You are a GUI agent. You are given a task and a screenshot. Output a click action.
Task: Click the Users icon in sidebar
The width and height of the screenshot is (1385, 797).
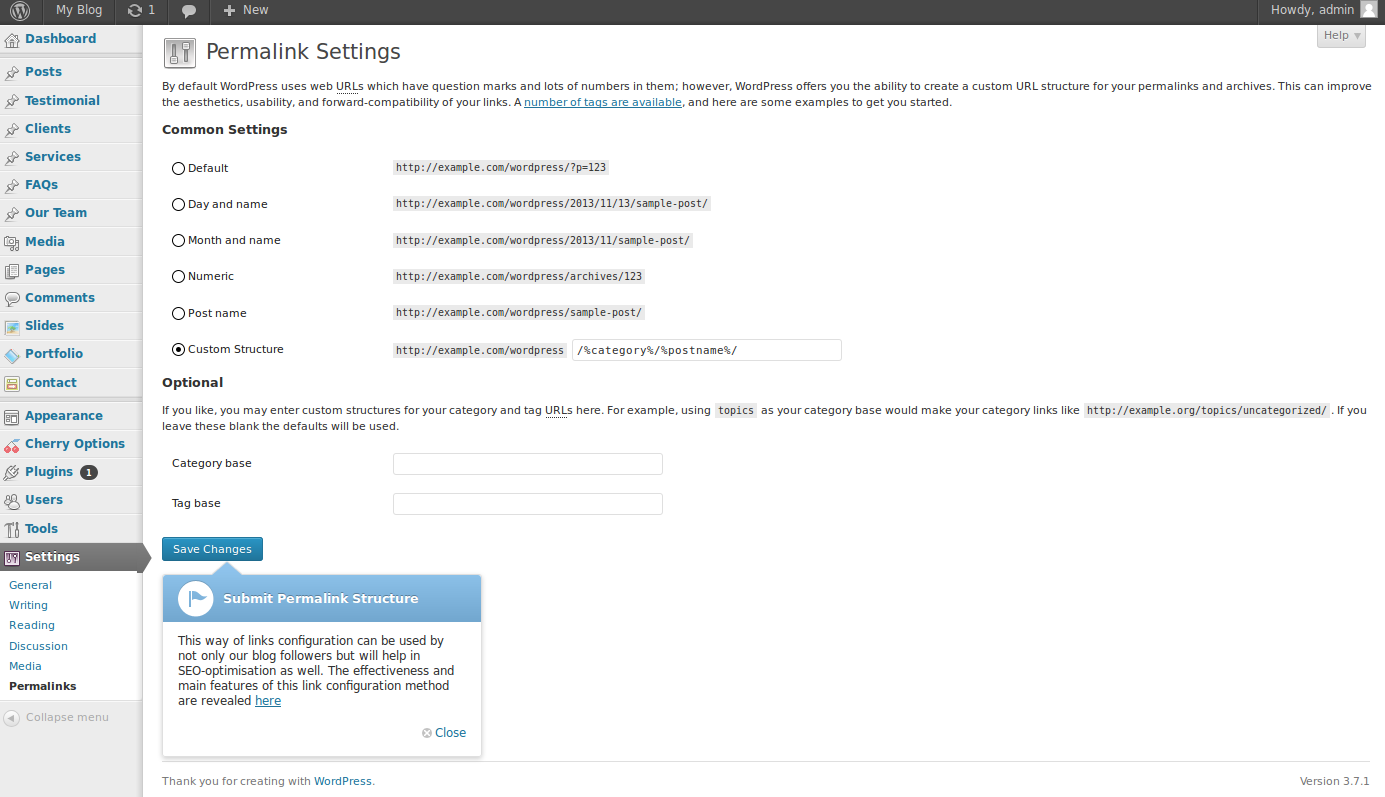pos(12,501)
